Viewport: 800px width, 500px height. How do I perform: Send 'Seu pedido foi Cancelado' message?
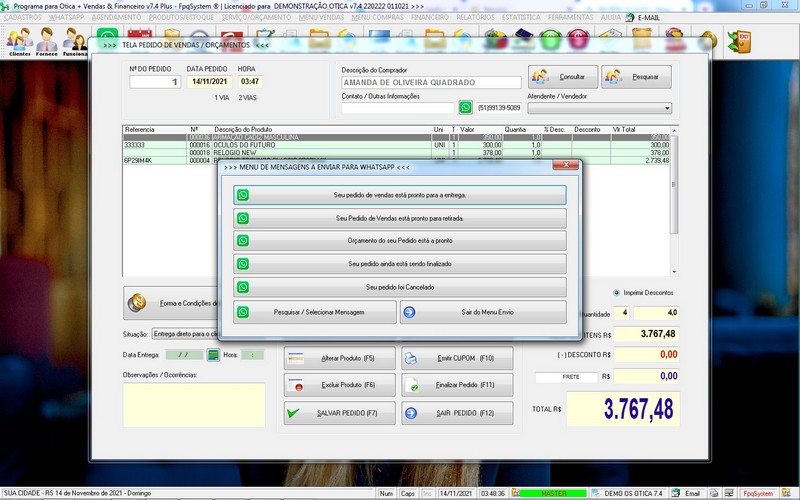coord(399,287)
